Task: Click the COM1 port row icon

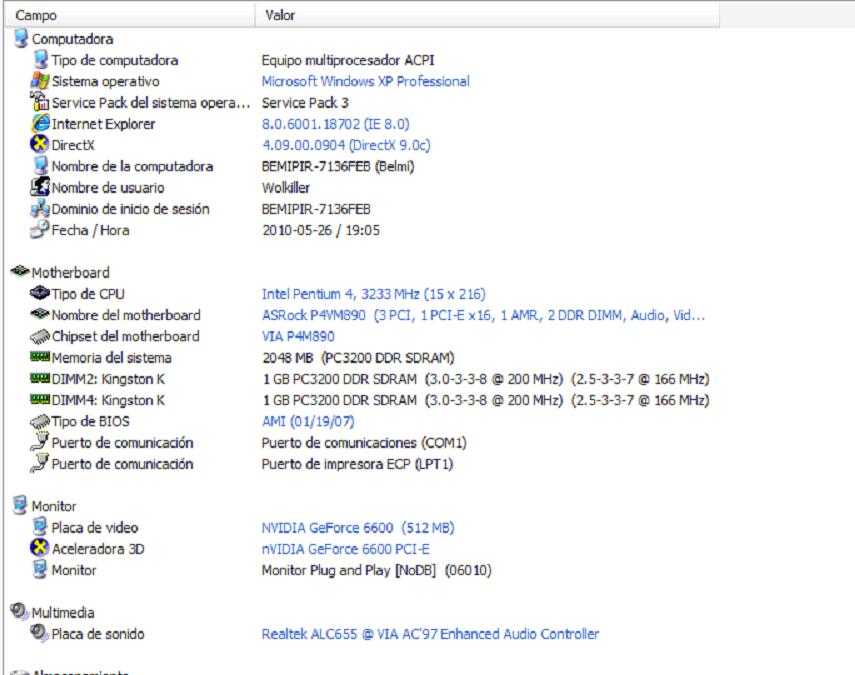Action: point(40,441)
